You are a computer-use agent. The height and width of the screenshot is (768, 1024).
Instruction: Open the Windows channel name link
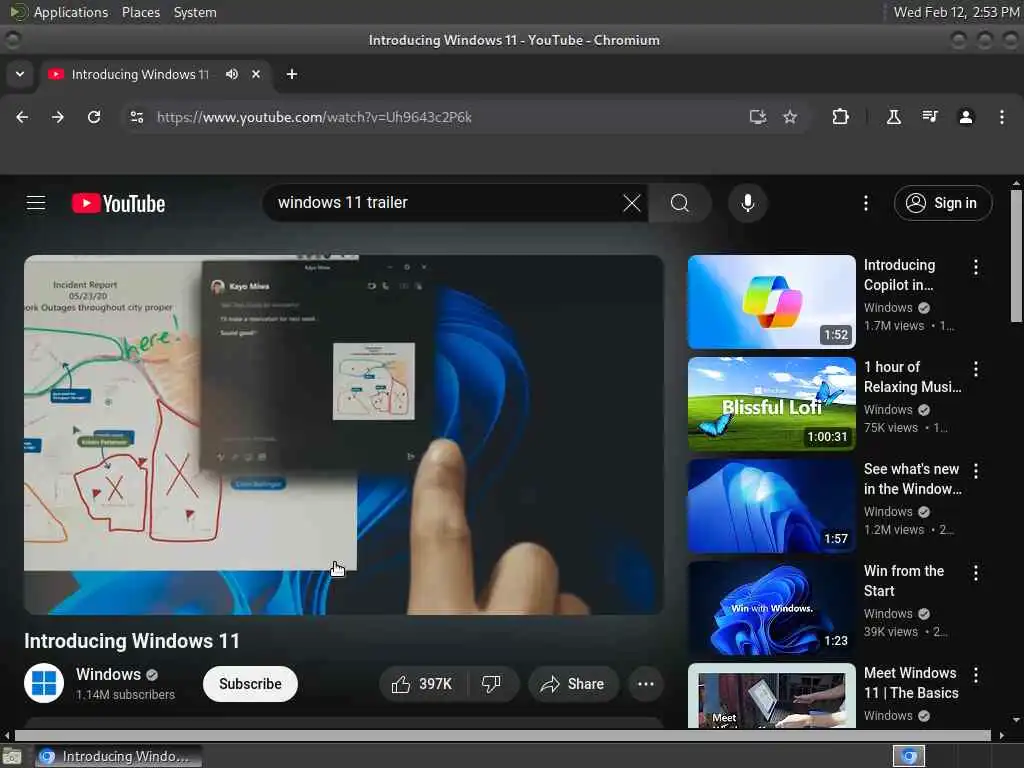tap(108, 674)
